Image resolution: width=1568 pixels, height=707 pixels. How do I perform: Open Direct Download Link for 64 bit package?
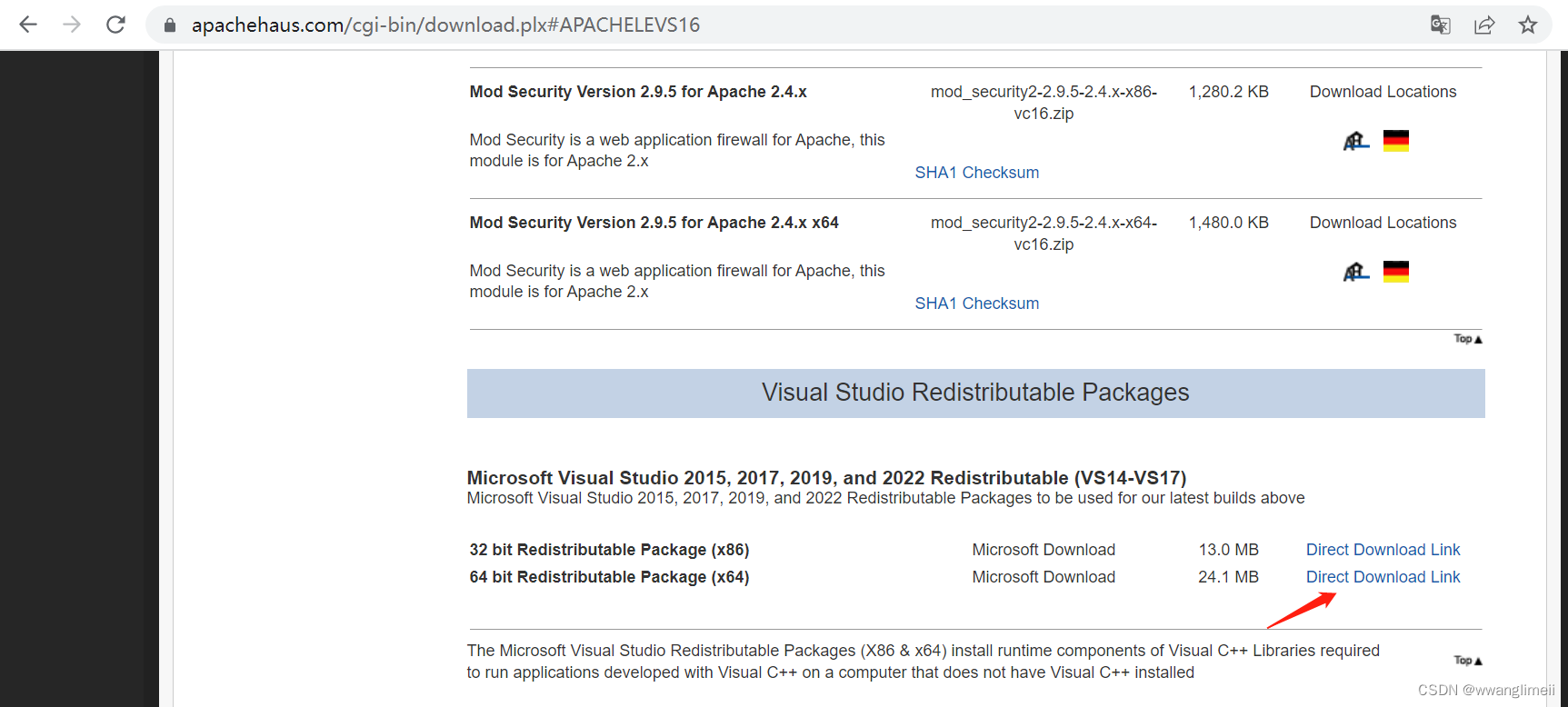1383,577
